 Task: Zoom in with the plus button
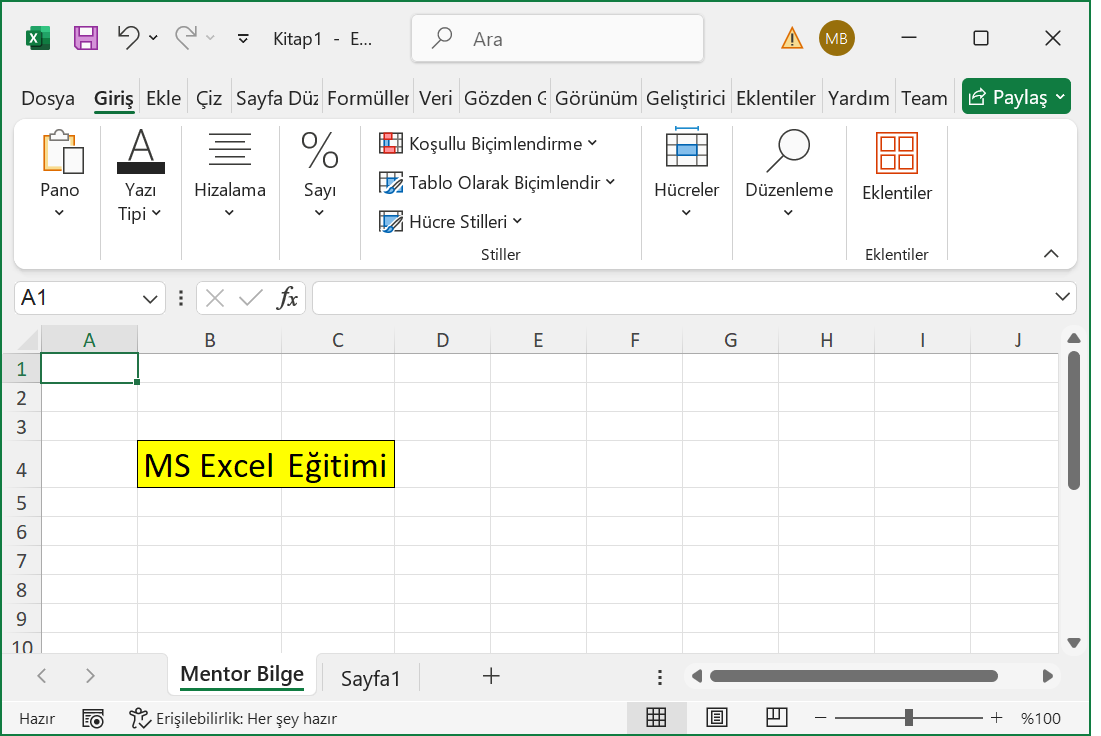[x=996, y=718]
